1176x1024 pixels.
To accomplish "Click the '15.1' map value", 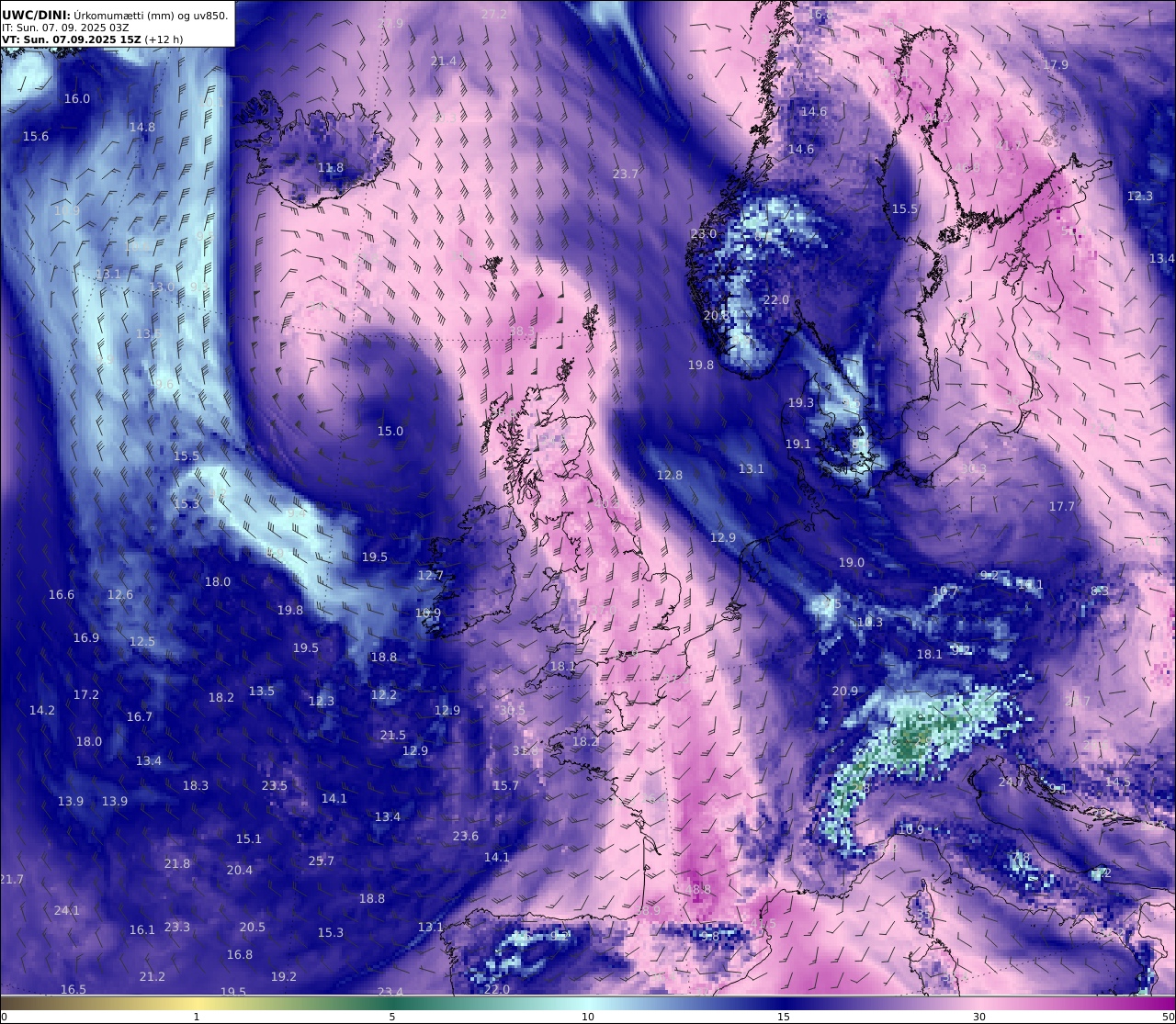I will [x=249, y=839].
